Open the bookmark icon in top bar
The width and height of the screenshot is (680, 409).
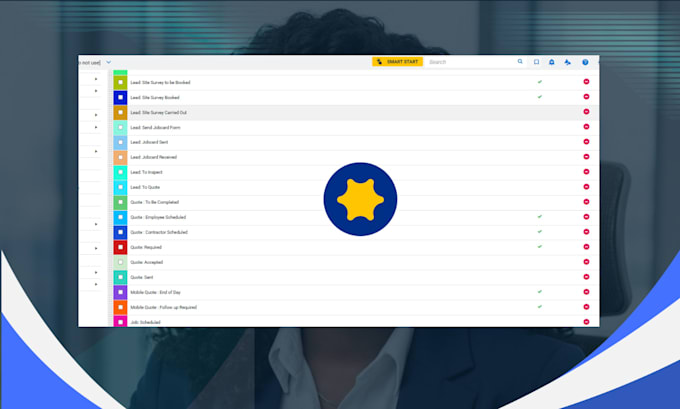(x=536, y=62)
